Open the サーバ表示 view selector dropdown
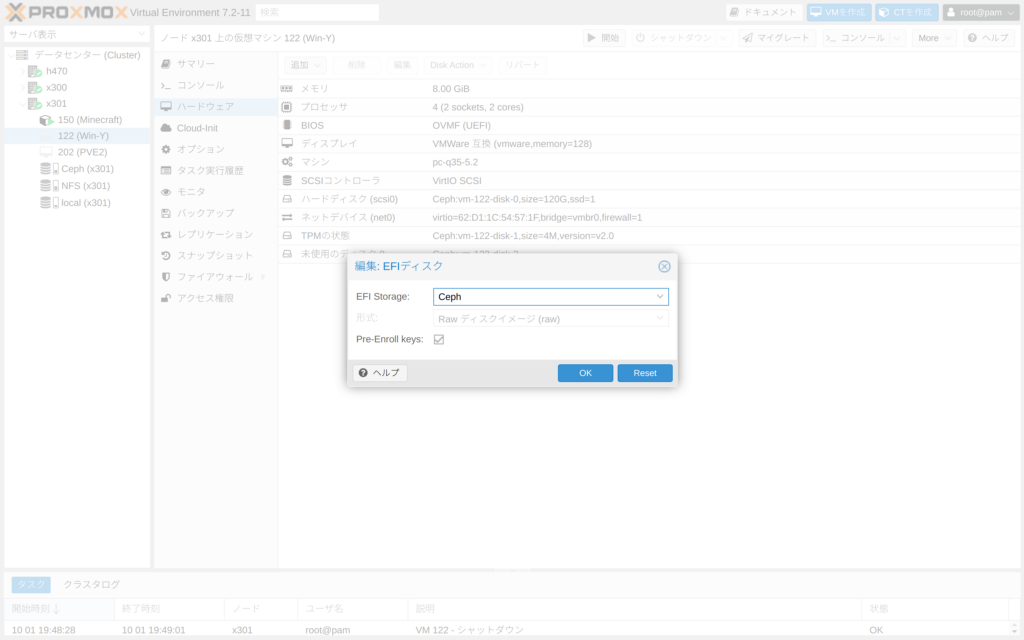The height and width of the screenshot is (640, 1024). 140,34
